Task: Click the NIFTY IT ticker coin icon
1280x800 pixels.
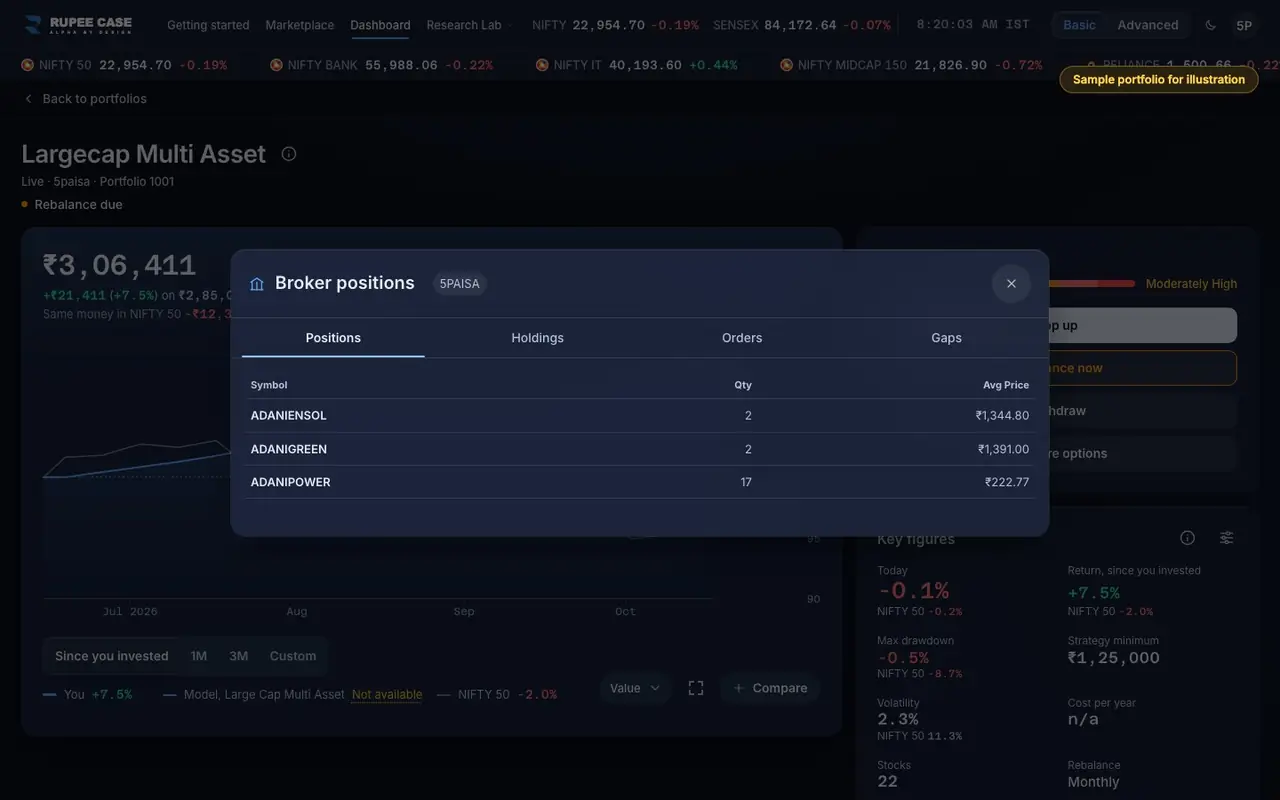Action: click(x=542, y=65)
